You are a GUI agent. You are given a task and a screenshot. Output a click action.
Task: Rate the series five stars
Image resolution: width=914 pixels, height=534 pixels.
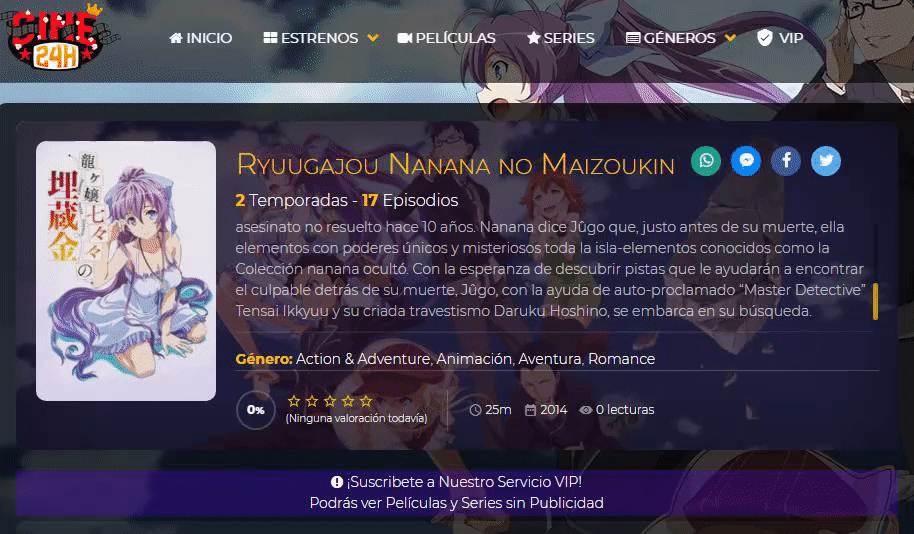tap(366, 400)
